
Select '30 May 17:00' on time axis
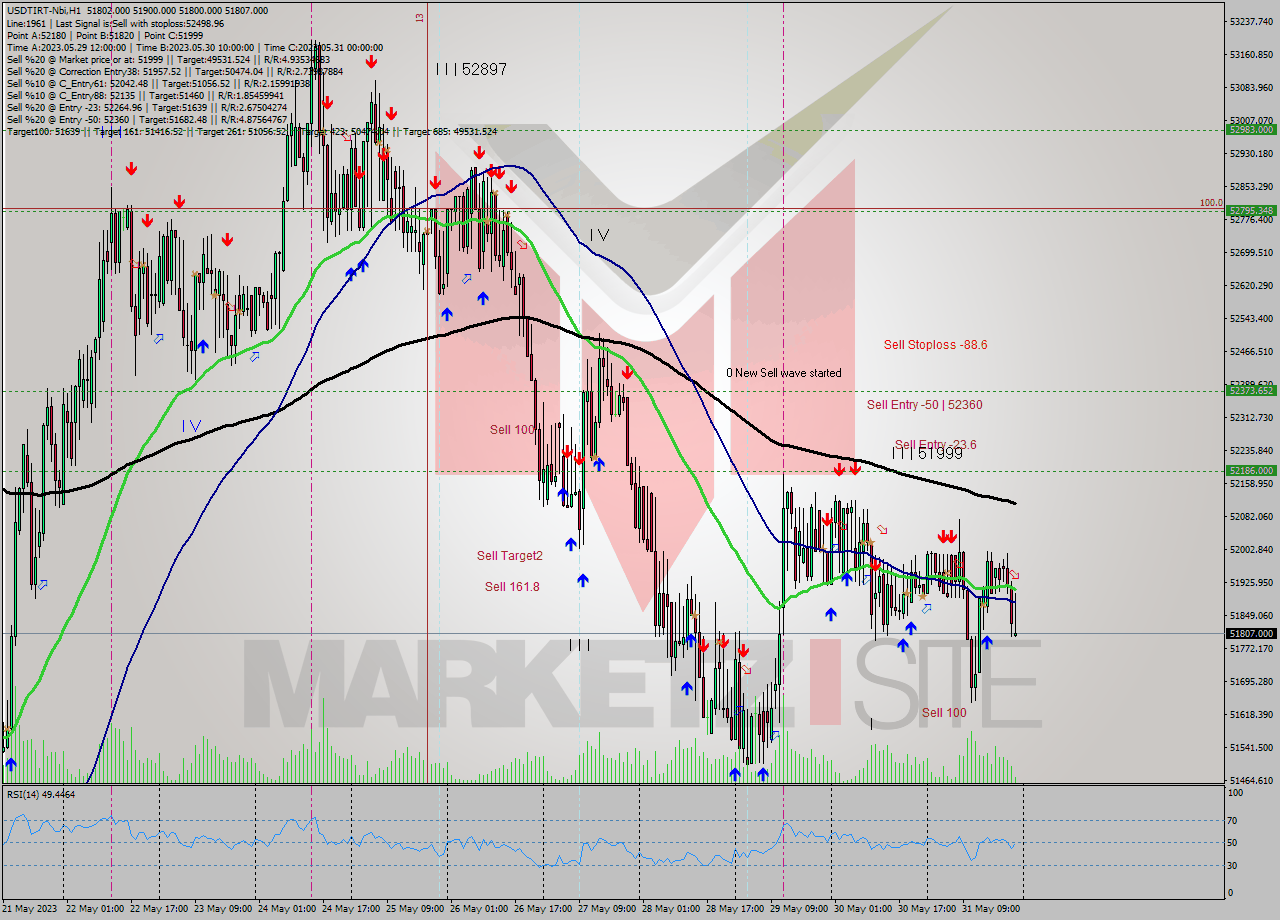tap(929, 909)
